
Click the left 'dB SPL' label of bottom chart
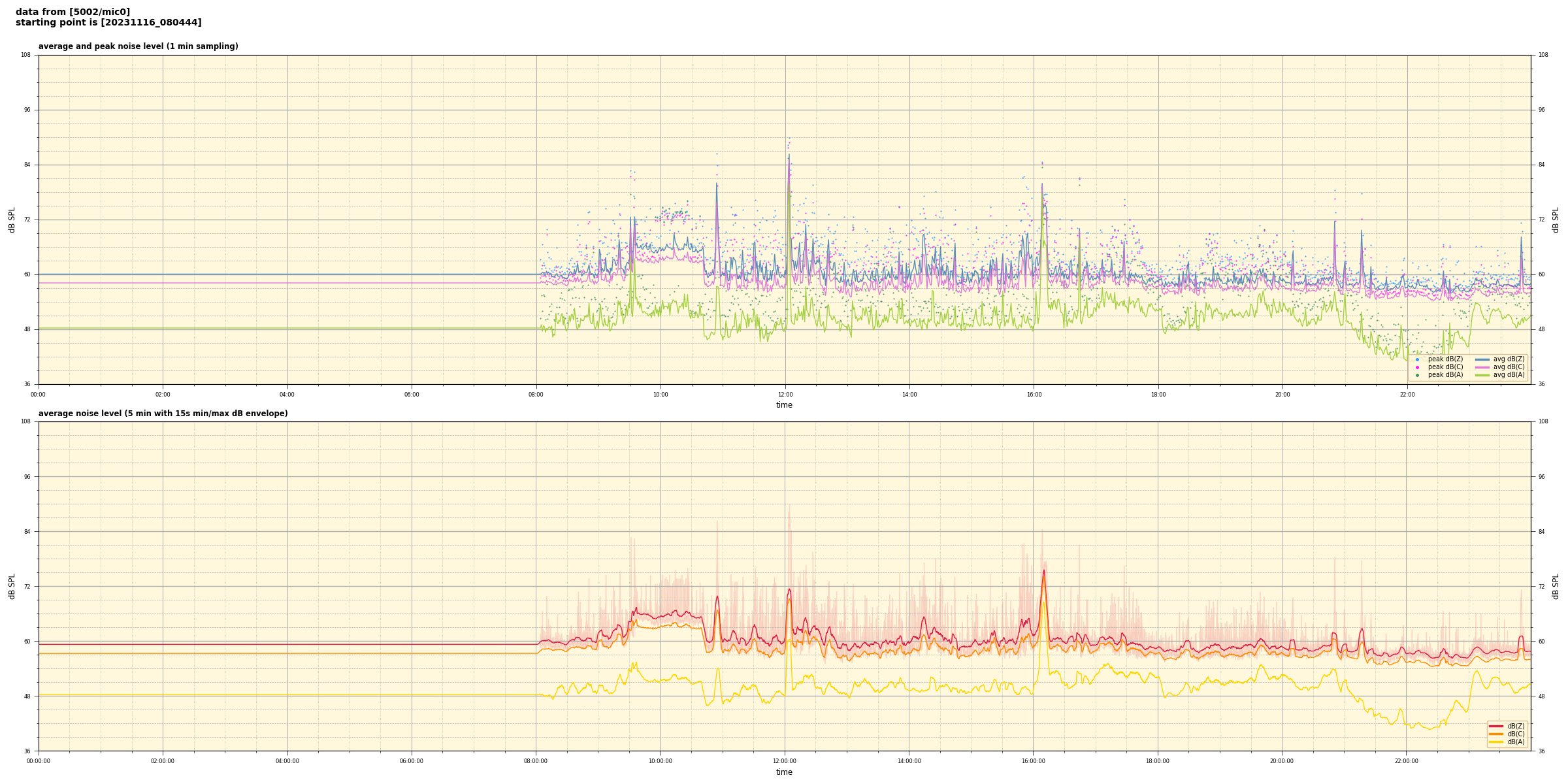tap(12, 586)
